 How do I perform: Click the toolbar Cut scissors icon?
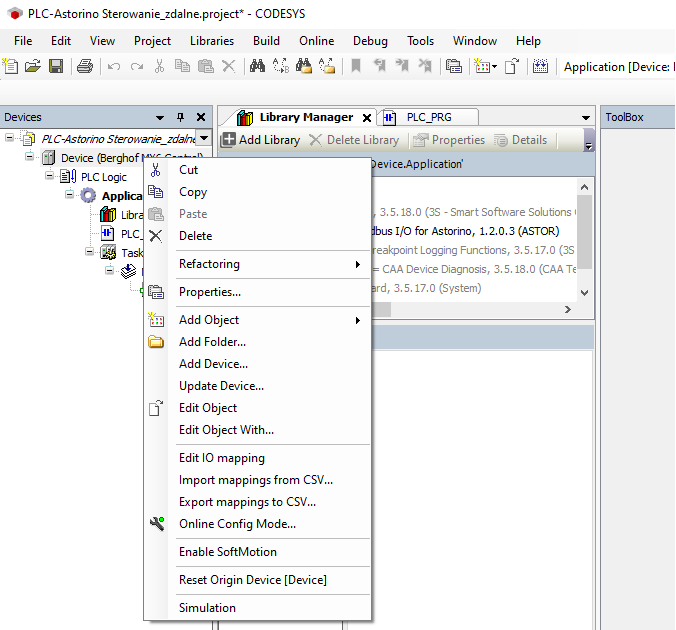pyautogui.click(x=160, y=66)
